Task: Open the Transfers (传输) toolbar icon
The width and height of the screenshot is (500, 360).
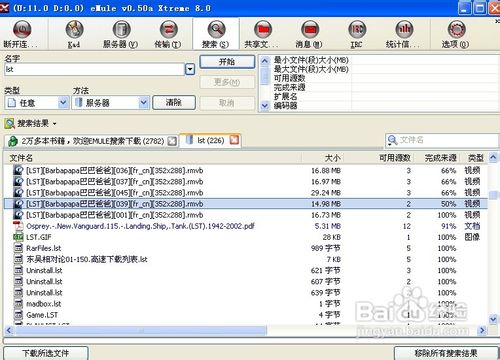Action: coord(169,29)
